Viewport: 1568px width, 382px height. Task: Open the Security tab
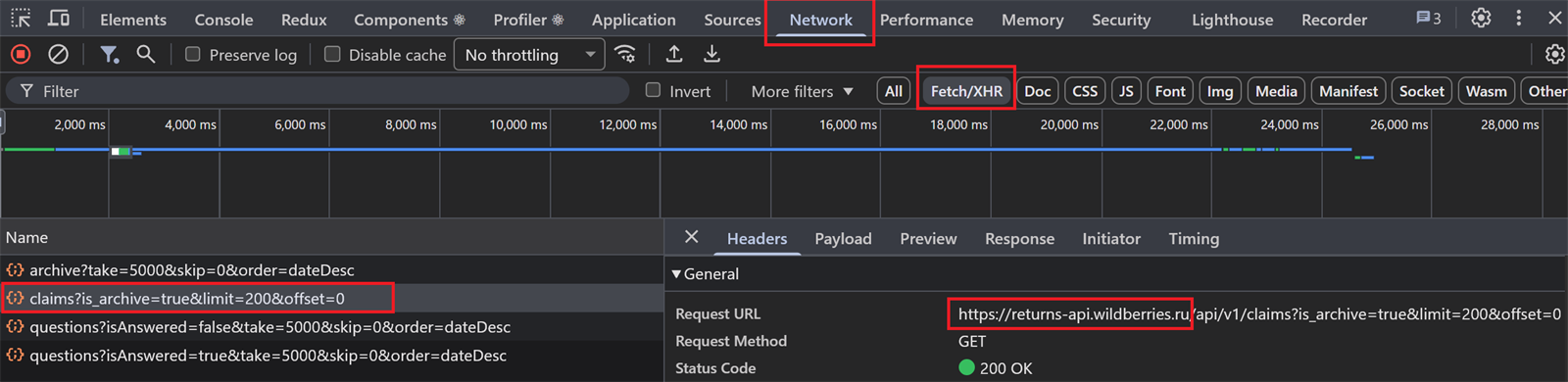click(x=1121, y=20)
